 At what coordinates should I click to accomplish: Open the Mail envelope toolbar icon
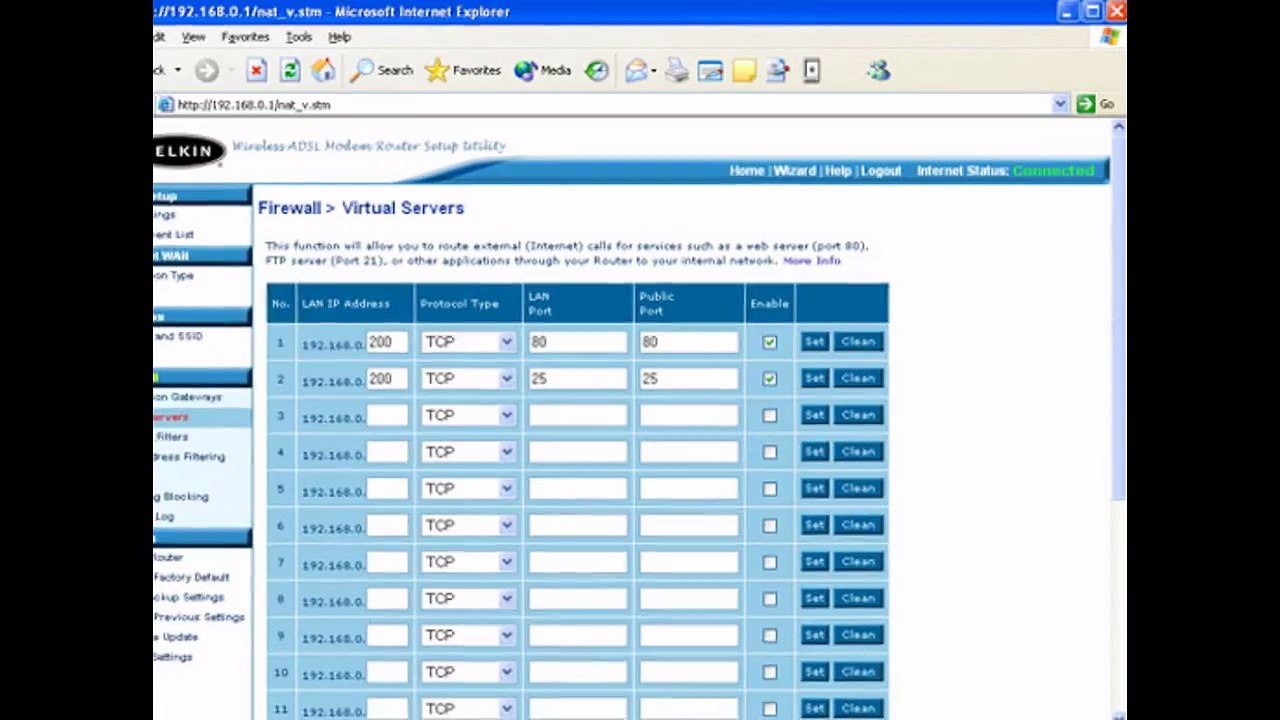tap(637, 70)
